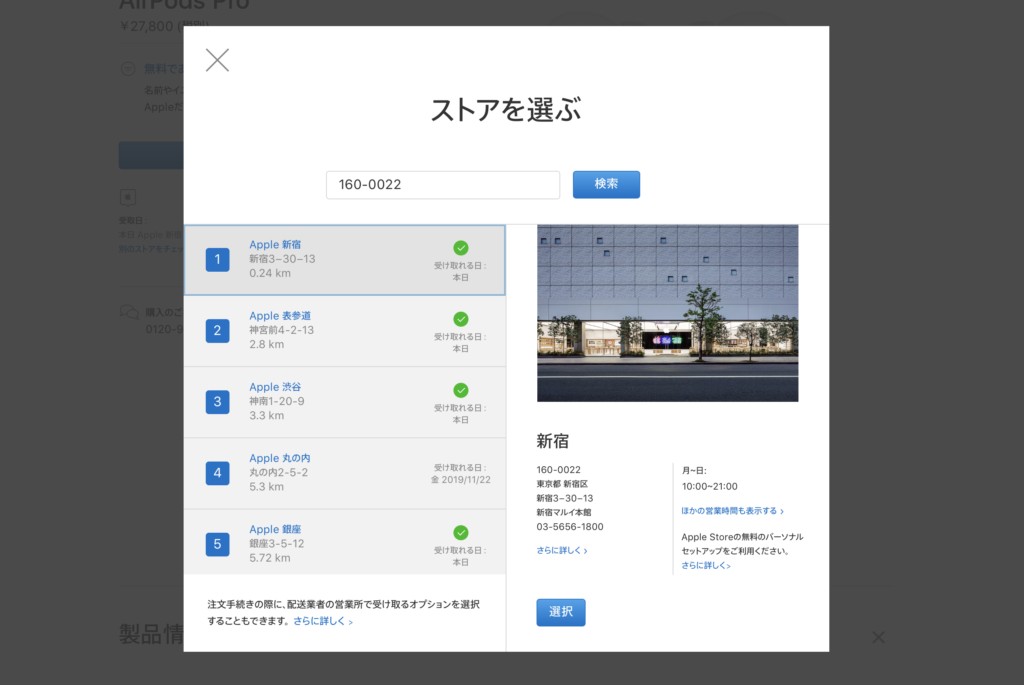Close the store selection dialog
The width and height of the screenshot is (1024, 685).
click(217, 60)
